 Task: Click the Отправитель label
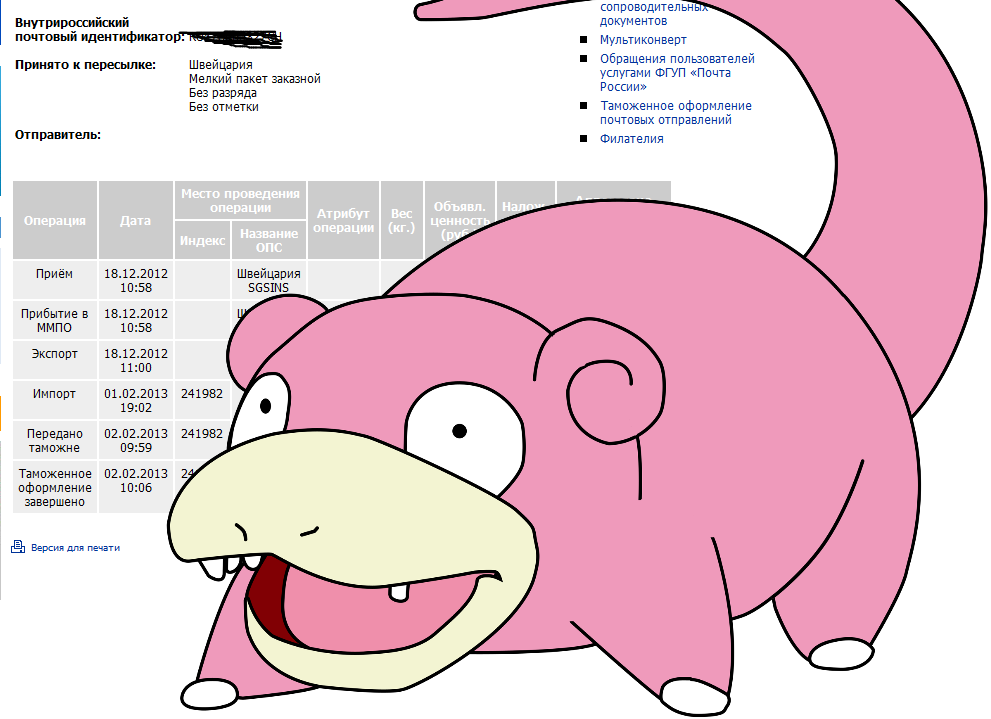58,135
